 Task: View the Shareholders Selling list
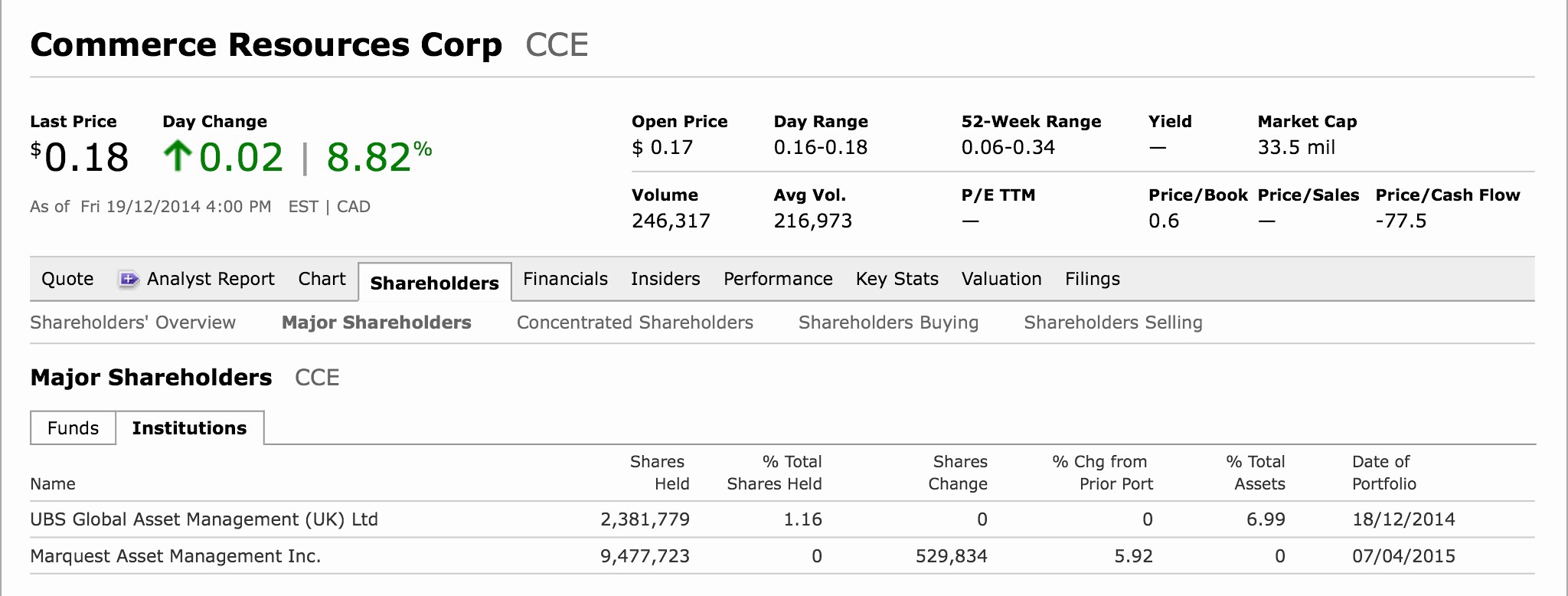click(x=1113, y=323)
